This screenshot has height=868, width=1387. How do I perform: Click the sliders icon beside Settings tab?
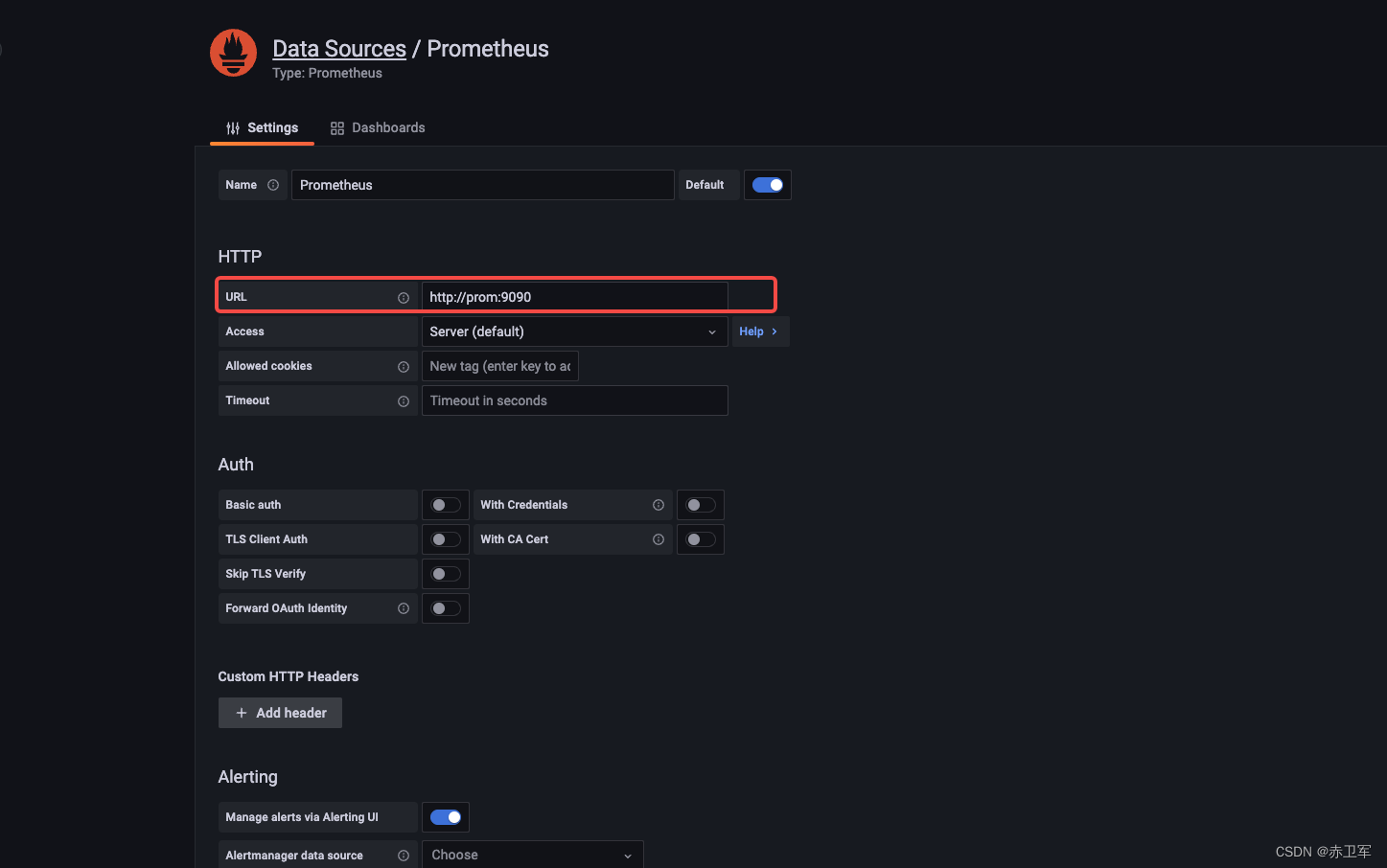231,126
